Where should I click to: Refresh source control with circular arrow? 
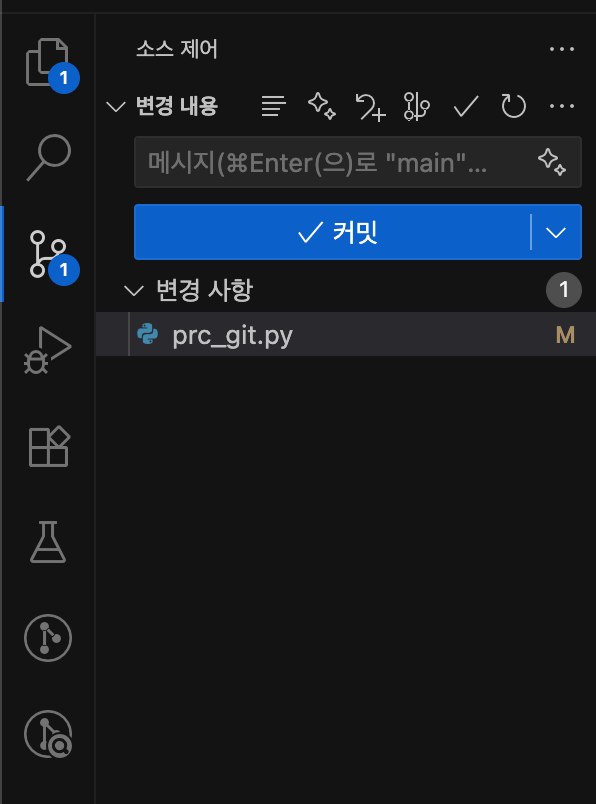(x=513, y=106)
